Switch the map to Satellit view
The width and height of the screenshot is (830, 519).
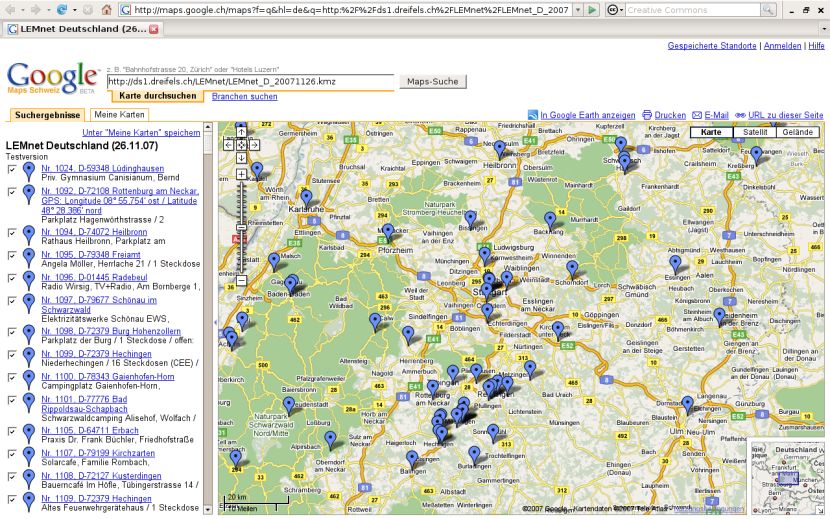coord(755,132)
